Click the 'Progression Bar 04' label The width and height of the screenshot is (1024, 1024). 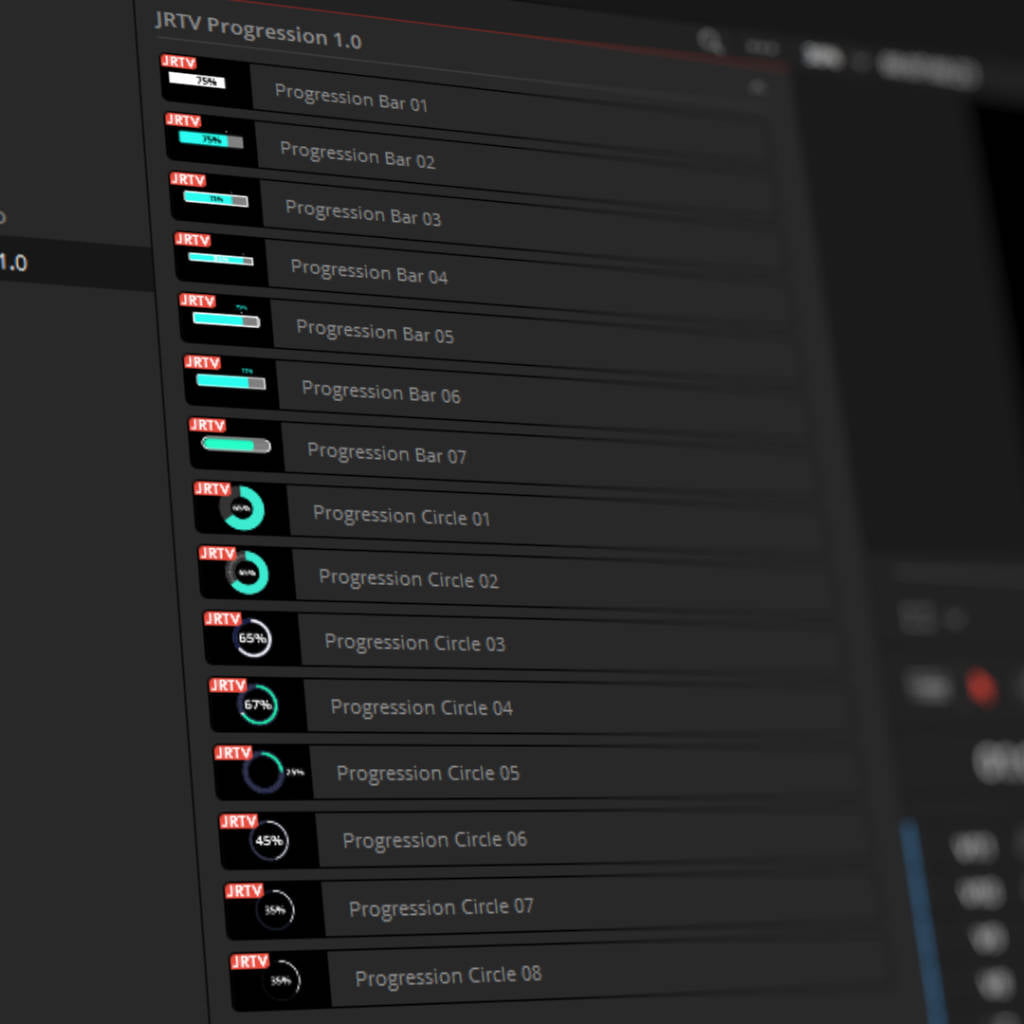[369, 271]
